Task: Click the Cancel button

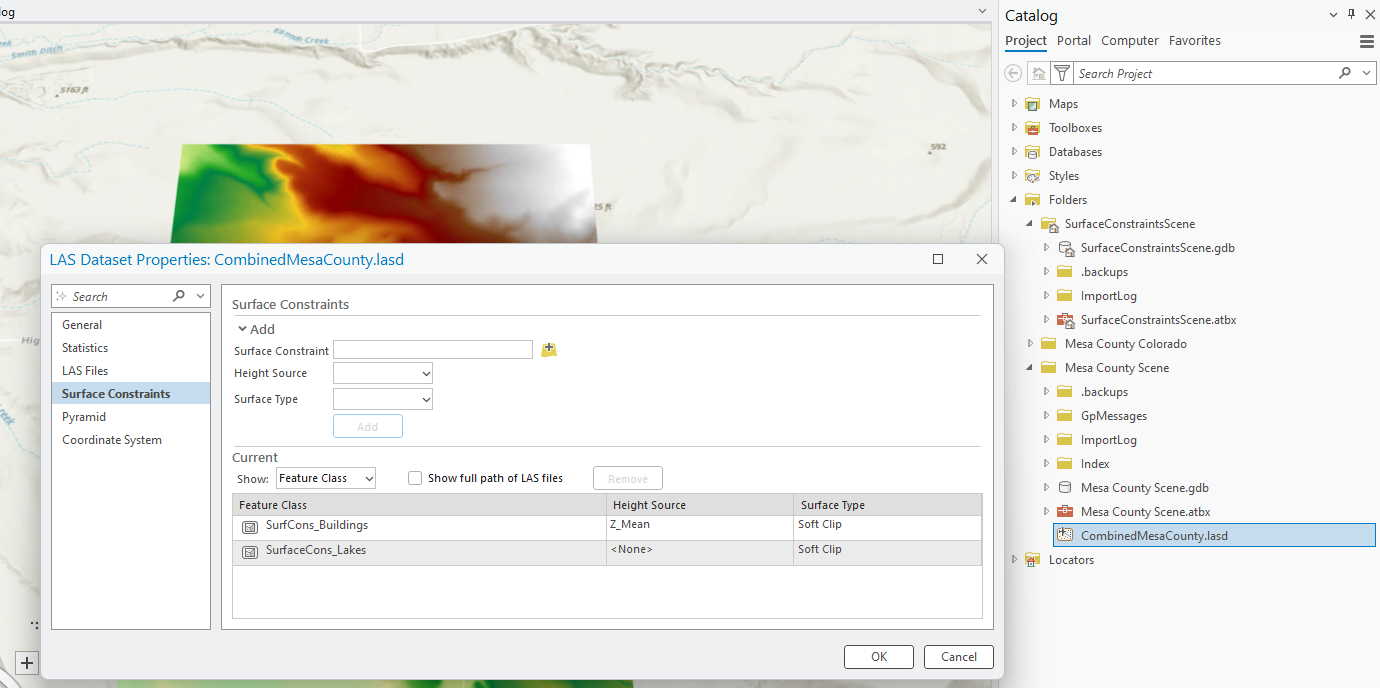Action: pos(958,657)
